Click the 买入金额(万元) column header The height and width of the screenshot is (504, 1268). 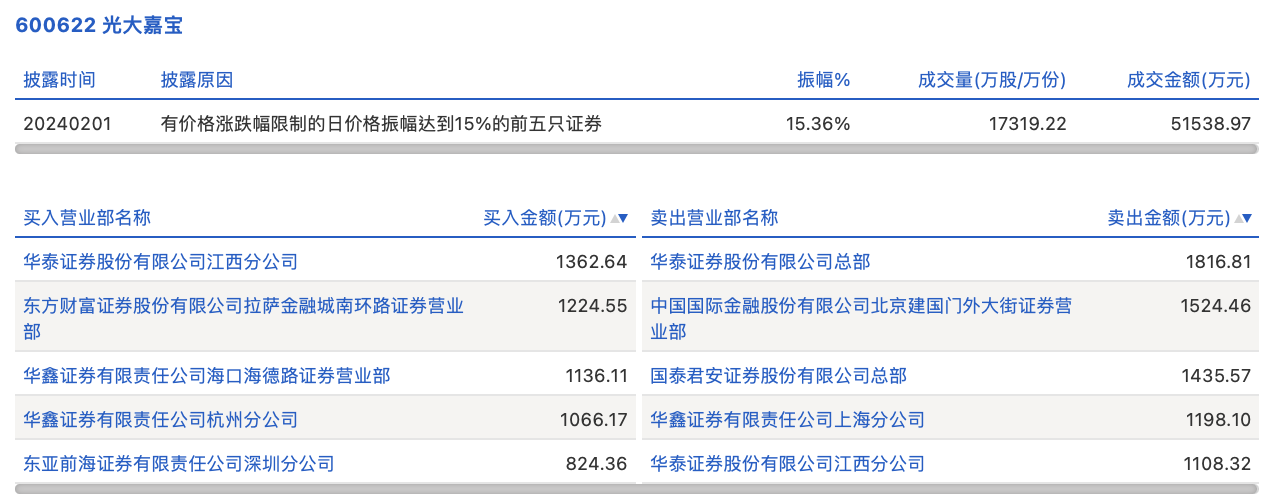pos(545,218)
